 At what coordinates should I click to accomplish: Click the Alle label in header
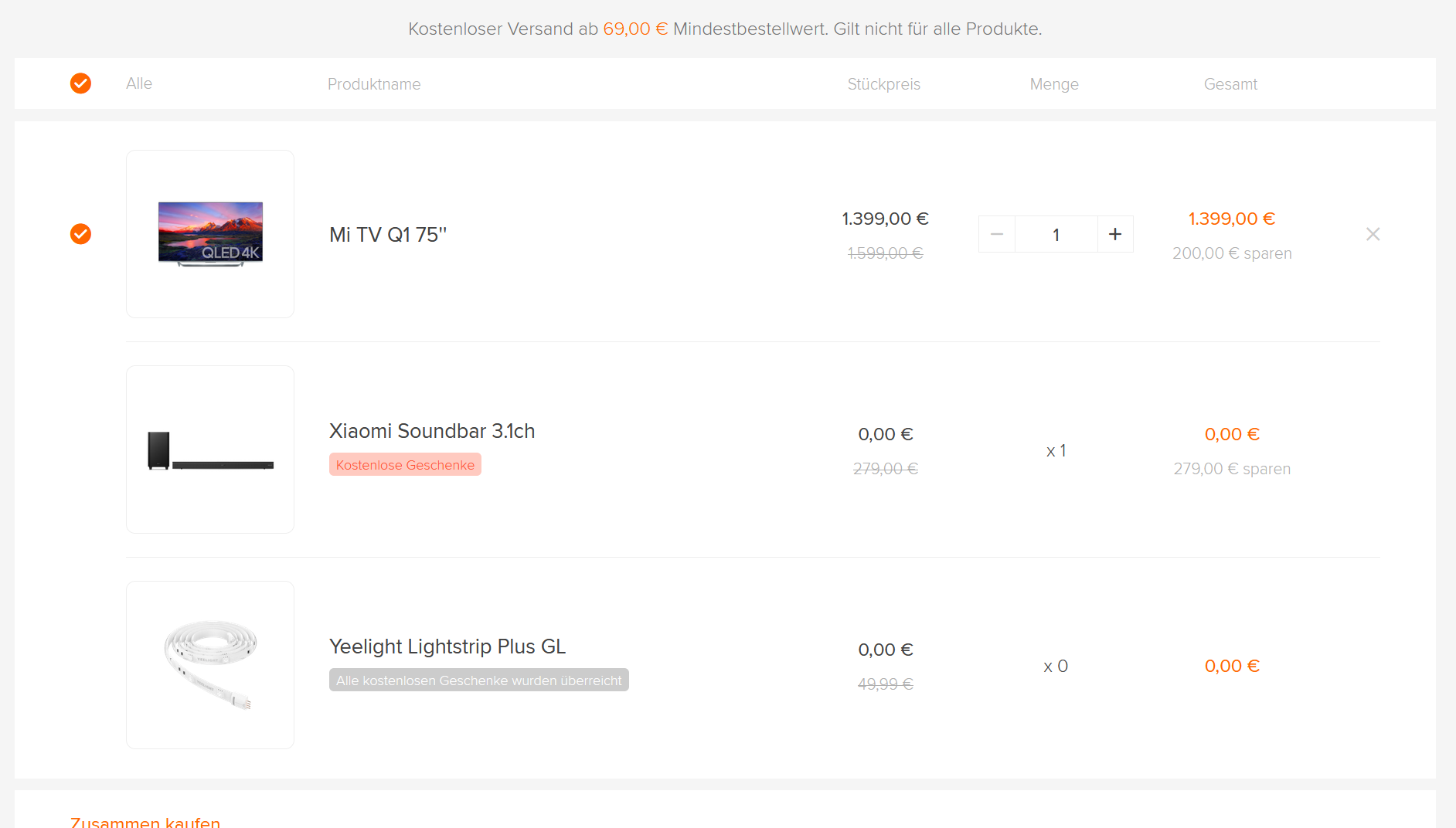(x=139, y=83)
